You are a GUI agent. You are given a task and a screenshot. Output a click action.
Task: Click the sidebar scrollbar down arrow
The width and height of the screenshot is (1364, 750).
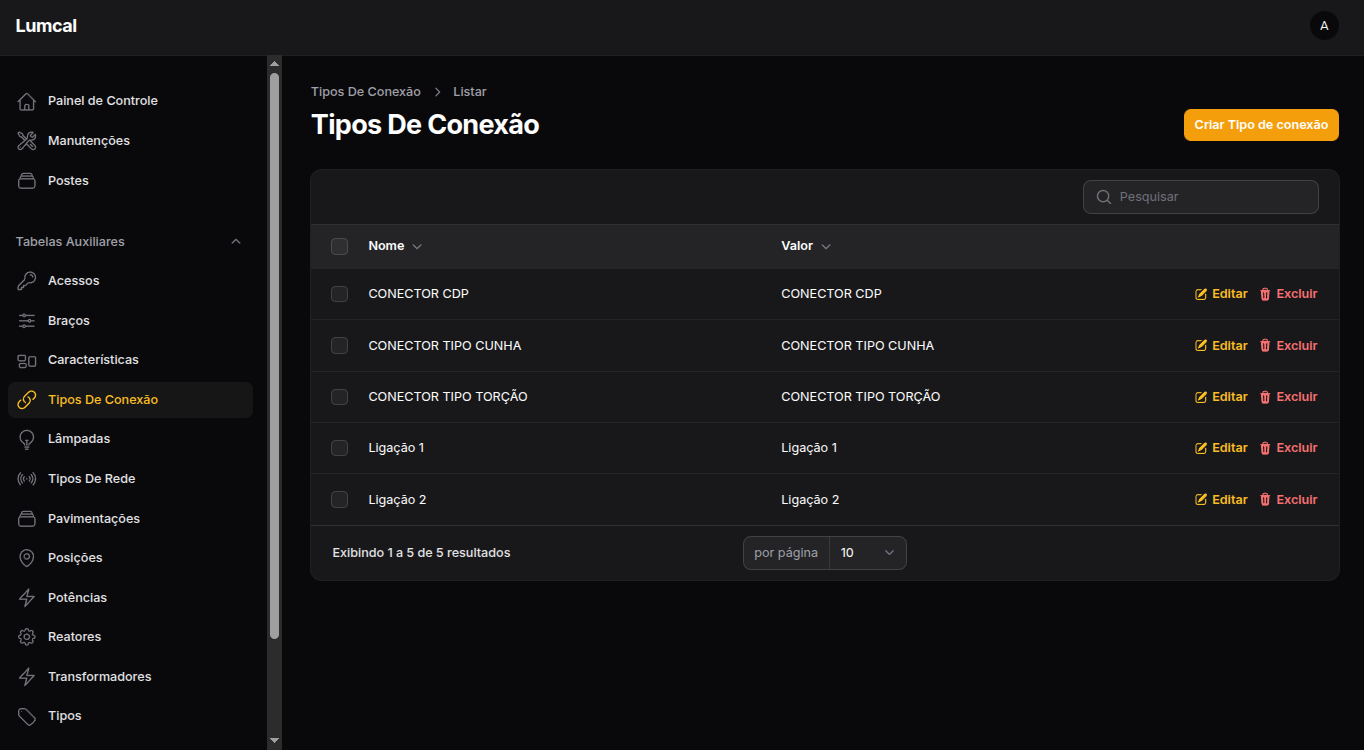pyautogui.click(x=275, y=741)
